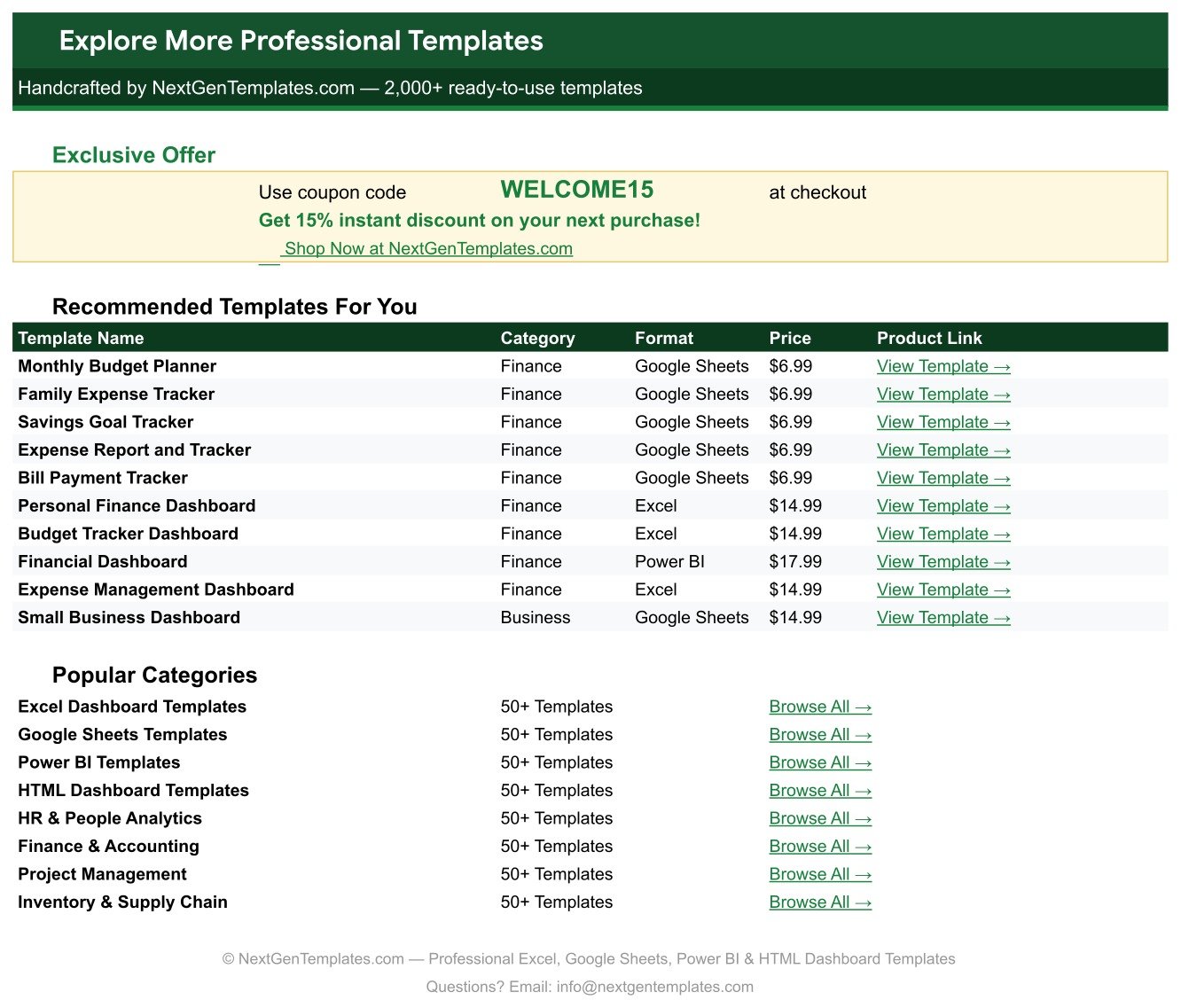Click the Exclusive Offer heading

(x=134, y=155)
